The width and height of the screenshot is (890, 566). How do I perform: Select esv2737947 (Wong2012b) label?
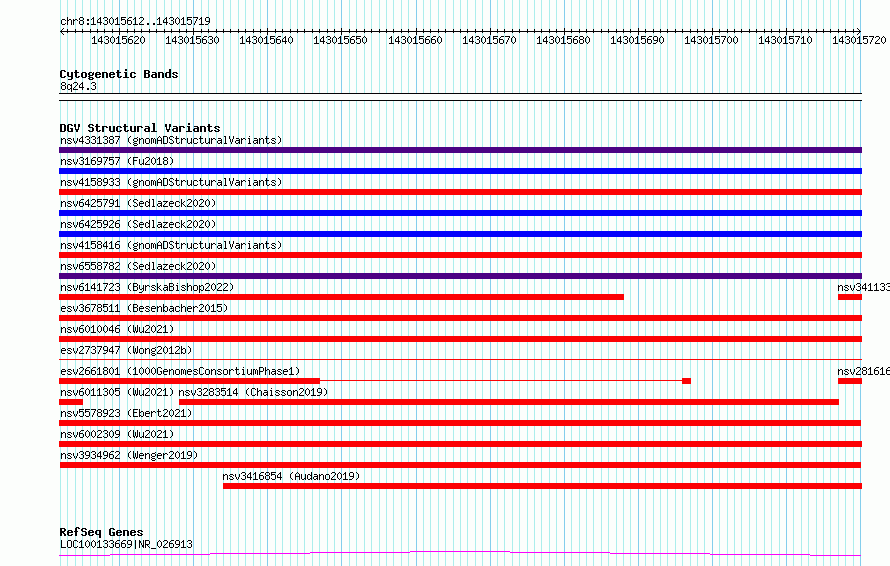coord(126,350)
